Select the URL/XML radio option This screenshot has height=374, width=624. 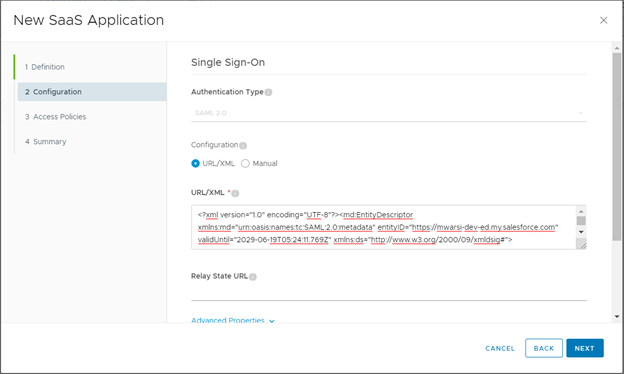point(195,164)
